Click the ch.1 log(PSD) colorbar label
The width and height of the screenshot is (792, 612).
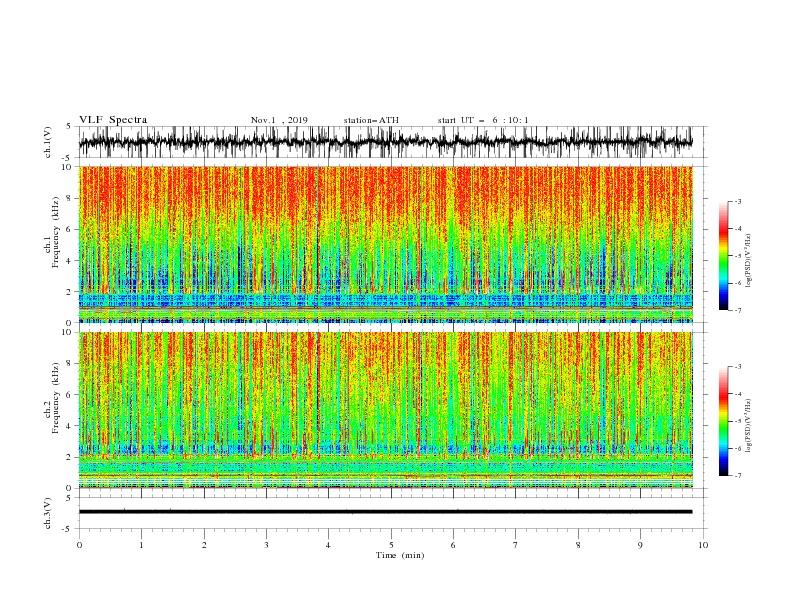(748, 261)
